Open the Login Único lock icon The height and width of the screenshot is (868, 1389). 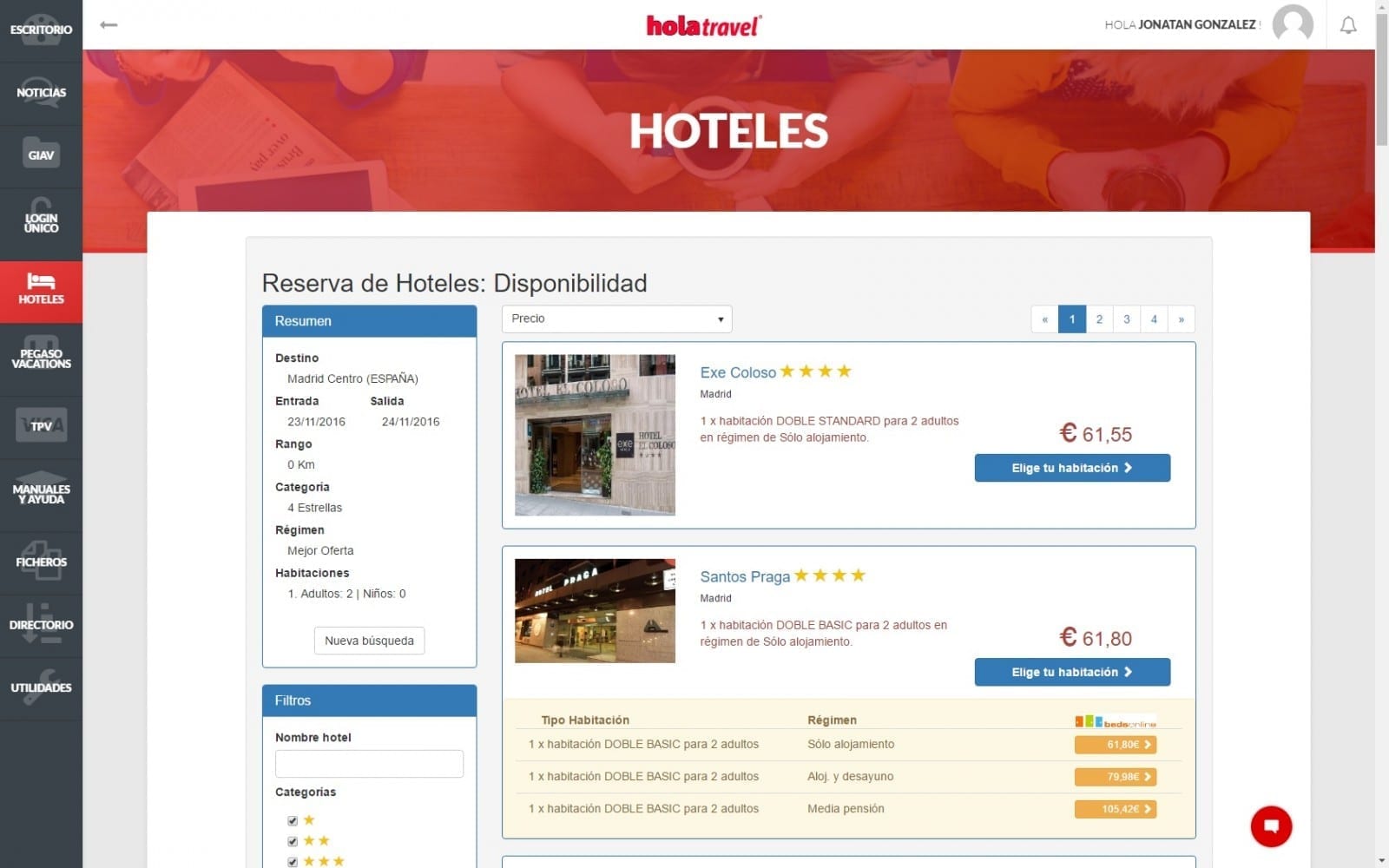(41, 223)
